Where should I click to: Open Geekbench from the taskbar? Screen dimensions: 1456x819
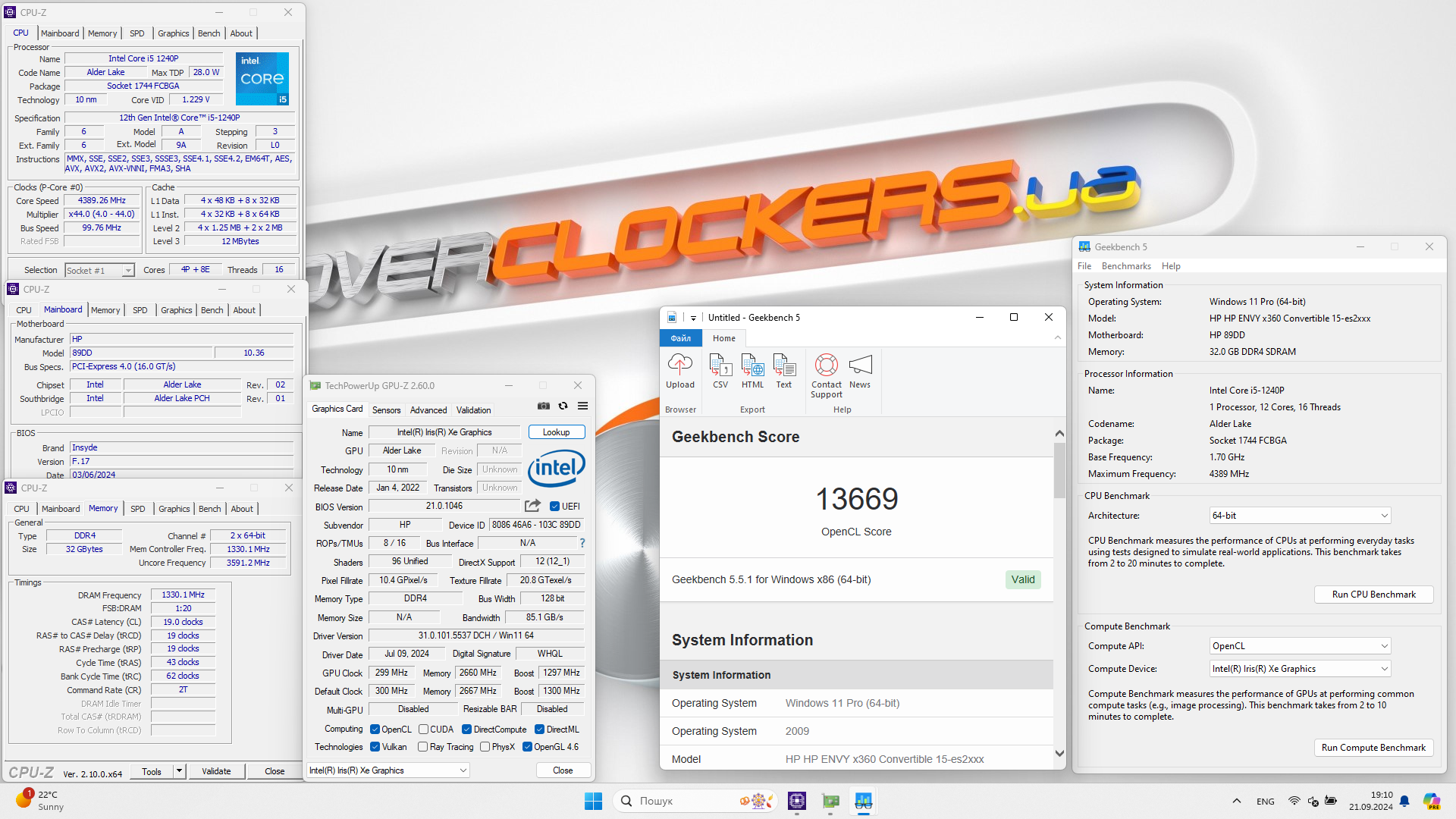[864, 801]
